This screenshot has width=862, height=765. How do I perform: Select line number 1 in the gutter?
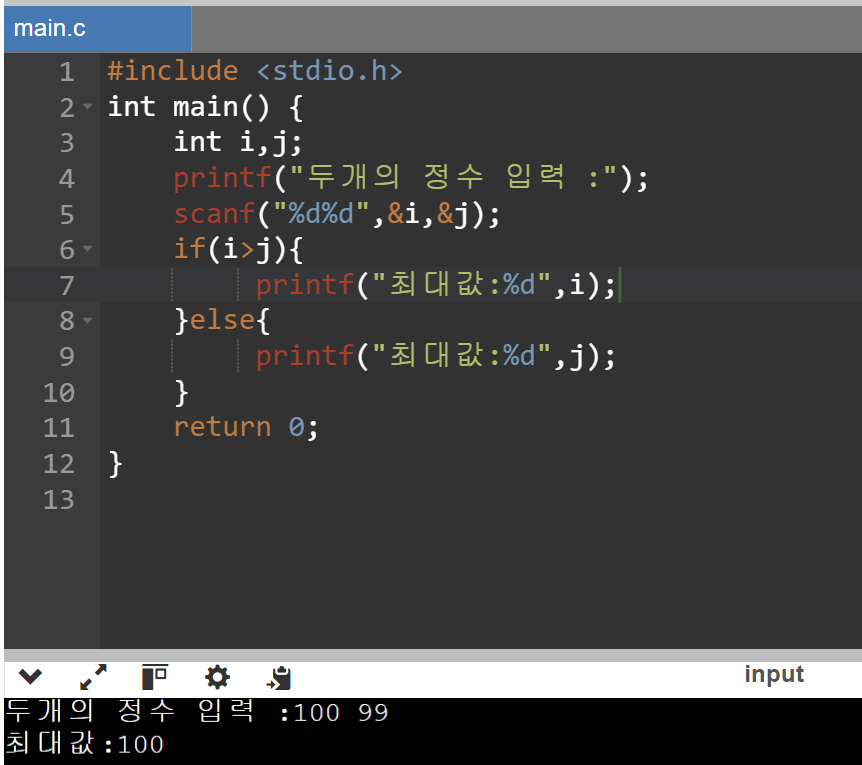pyautogui.click(x=67, y=72)
